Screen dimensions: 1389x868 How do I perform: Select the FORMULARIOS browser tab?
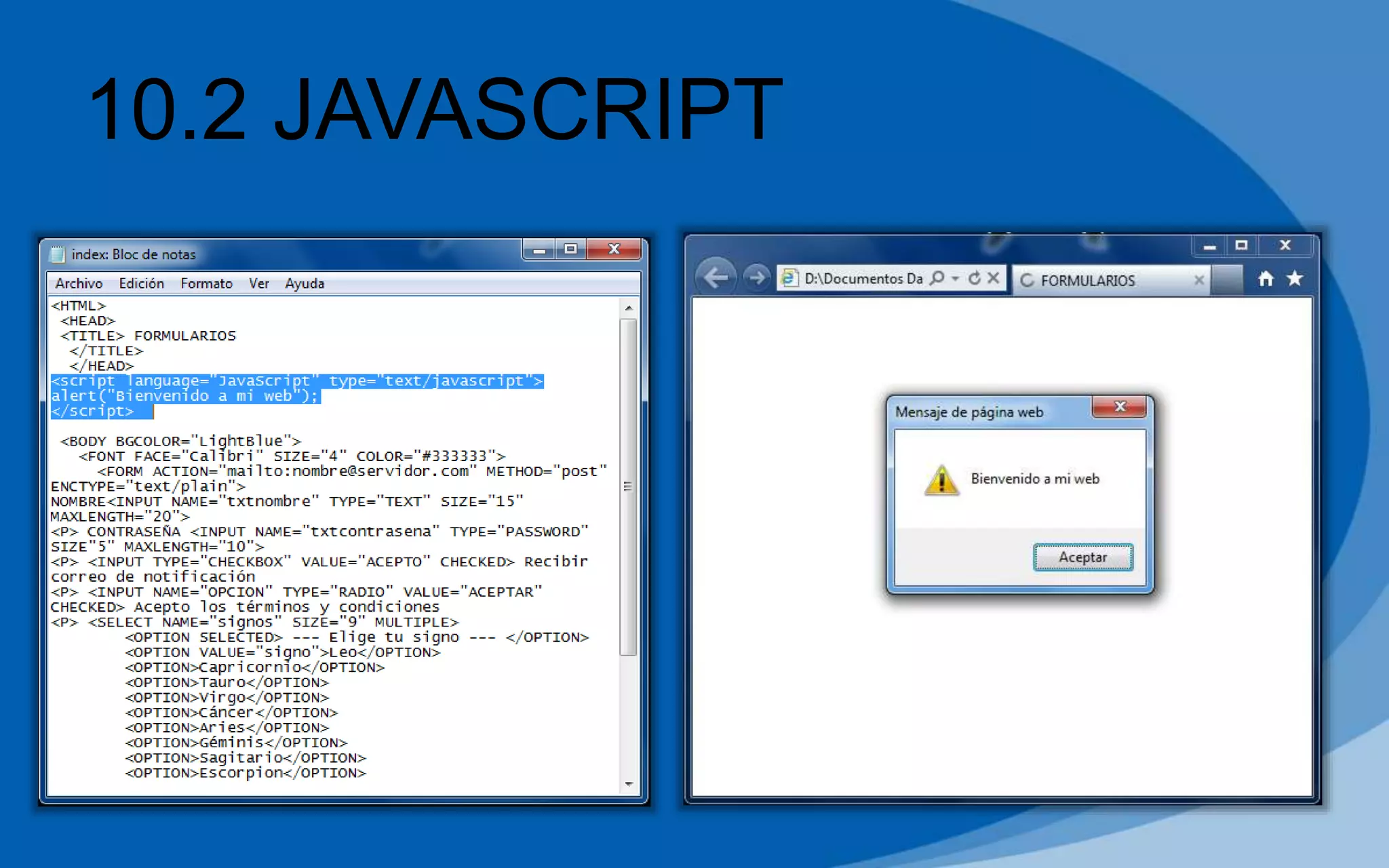[1112, 280]
